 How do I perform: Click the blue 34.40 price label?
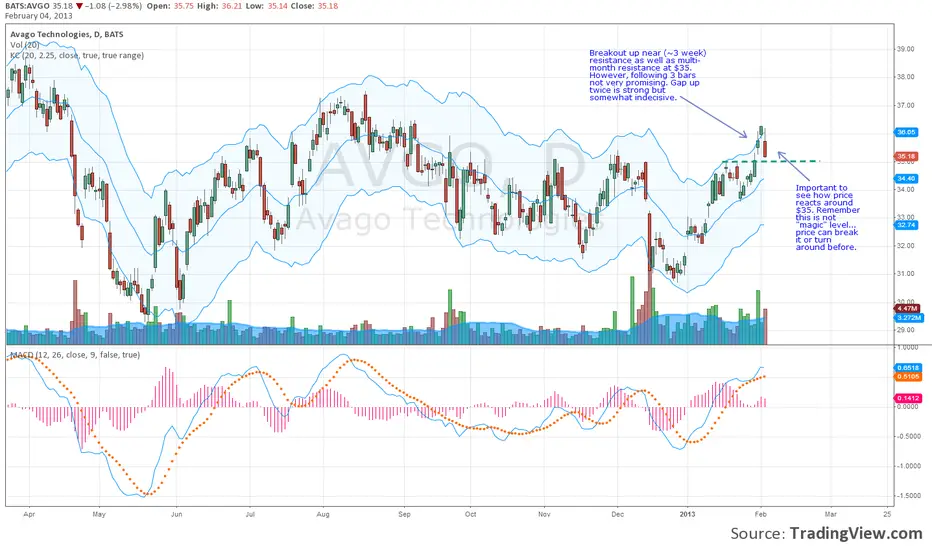(906, 178)
